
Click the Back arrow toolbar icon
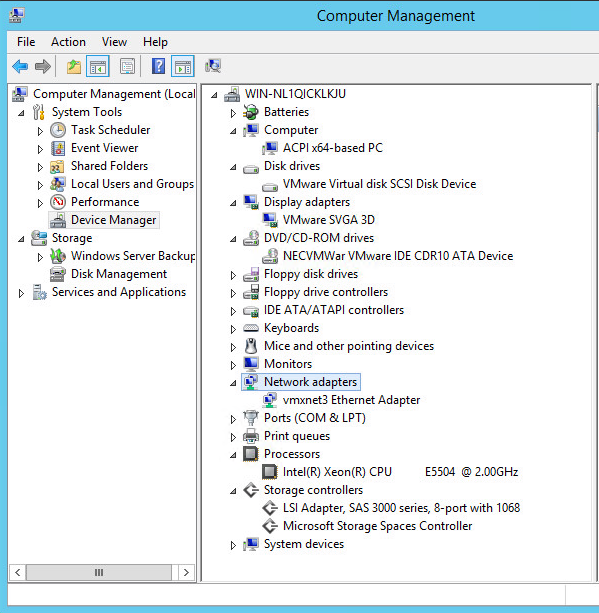(20, 66)
